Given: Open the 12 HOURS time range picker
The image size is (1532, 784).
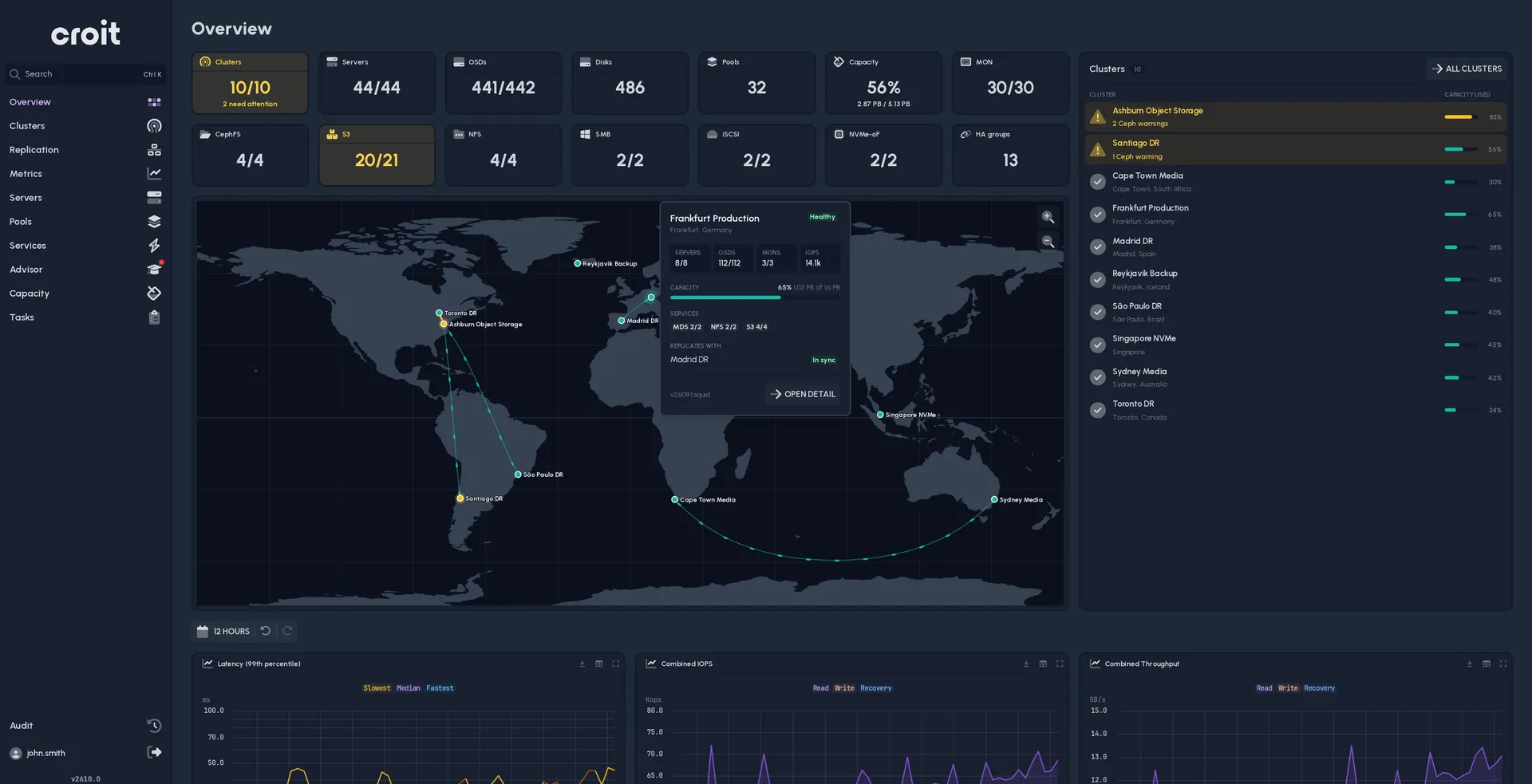Looking at the screenshot, I should pos(223,631).
